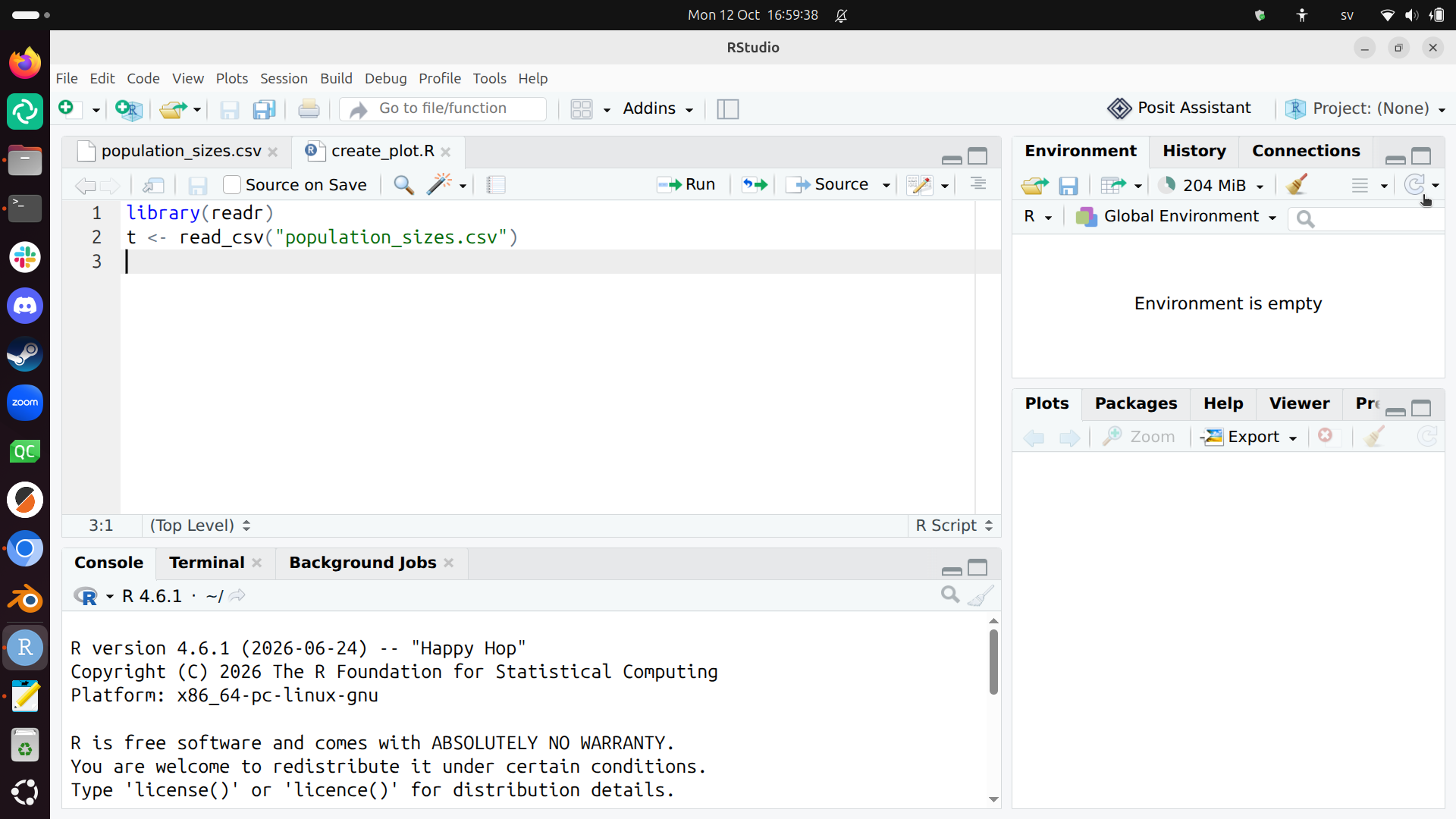Create a new R project icon
The width and height of the screenshot is (1456, 819).
[128, 109]
